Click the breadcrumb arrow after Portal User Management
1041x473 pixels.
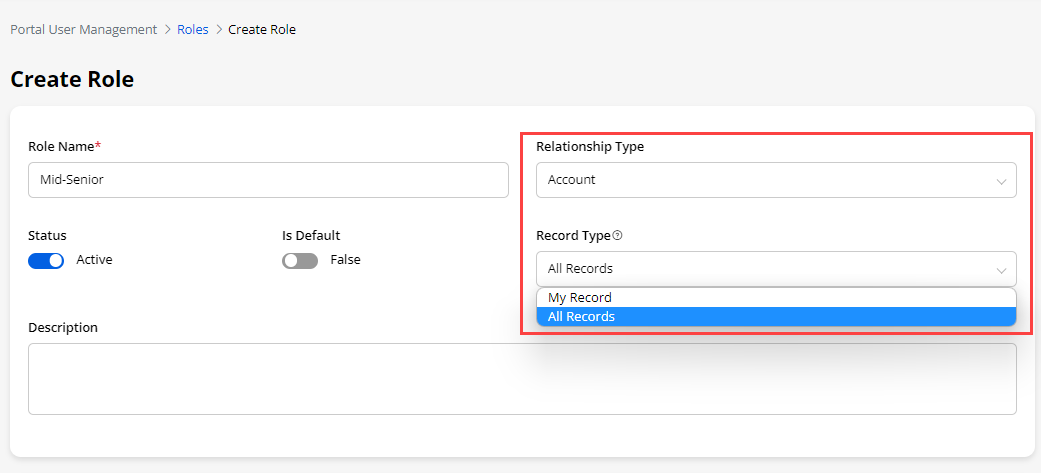pyautogui.click(x=167, y=30)
